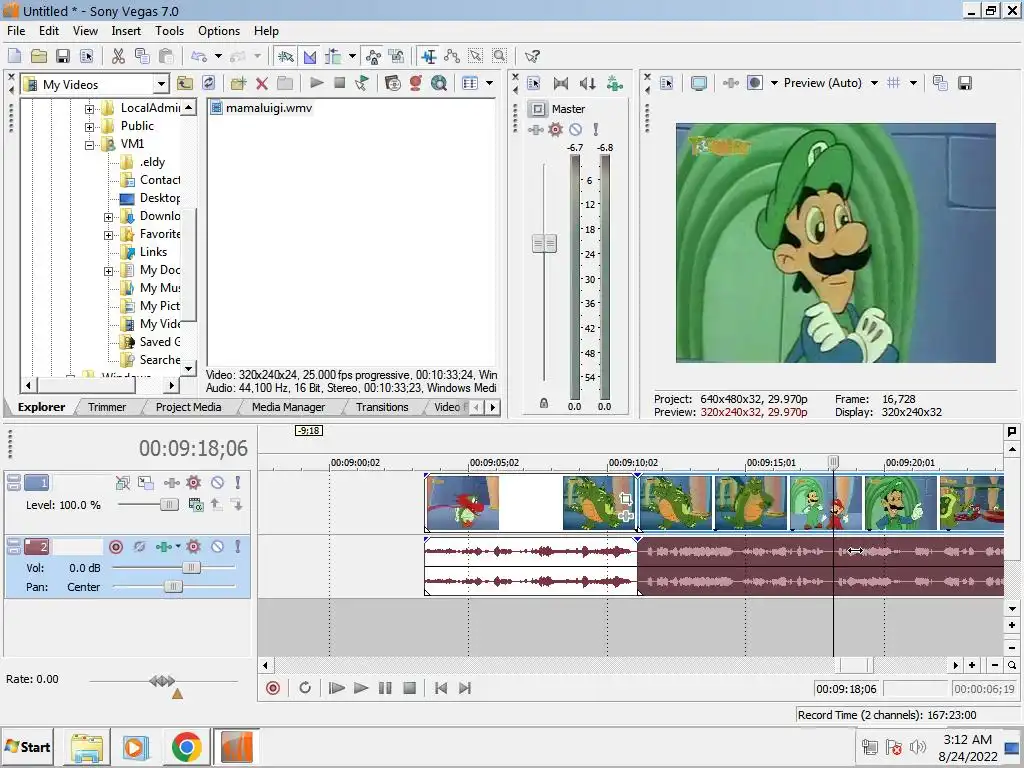Image resolution: width=1024 pixels, height=768 pixels.
Task: Mute video track 1
Action: [x=217, y=483]
